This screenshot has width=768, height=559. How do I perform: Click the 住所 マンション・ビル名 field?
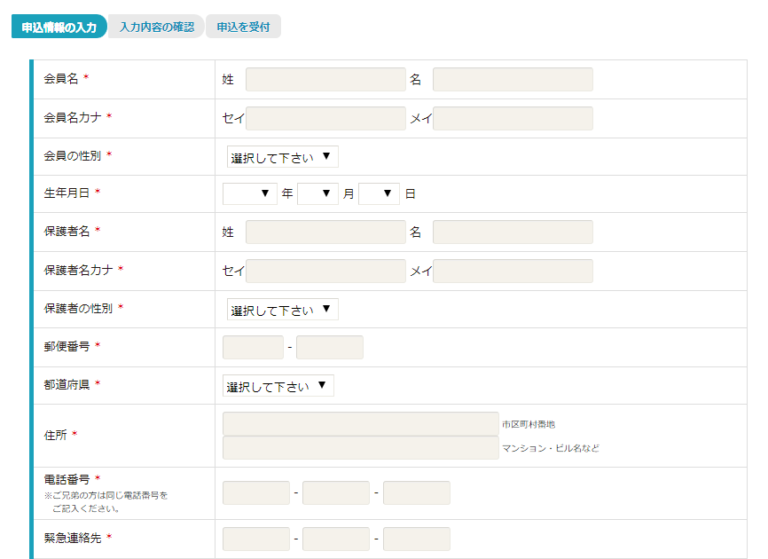360,448
